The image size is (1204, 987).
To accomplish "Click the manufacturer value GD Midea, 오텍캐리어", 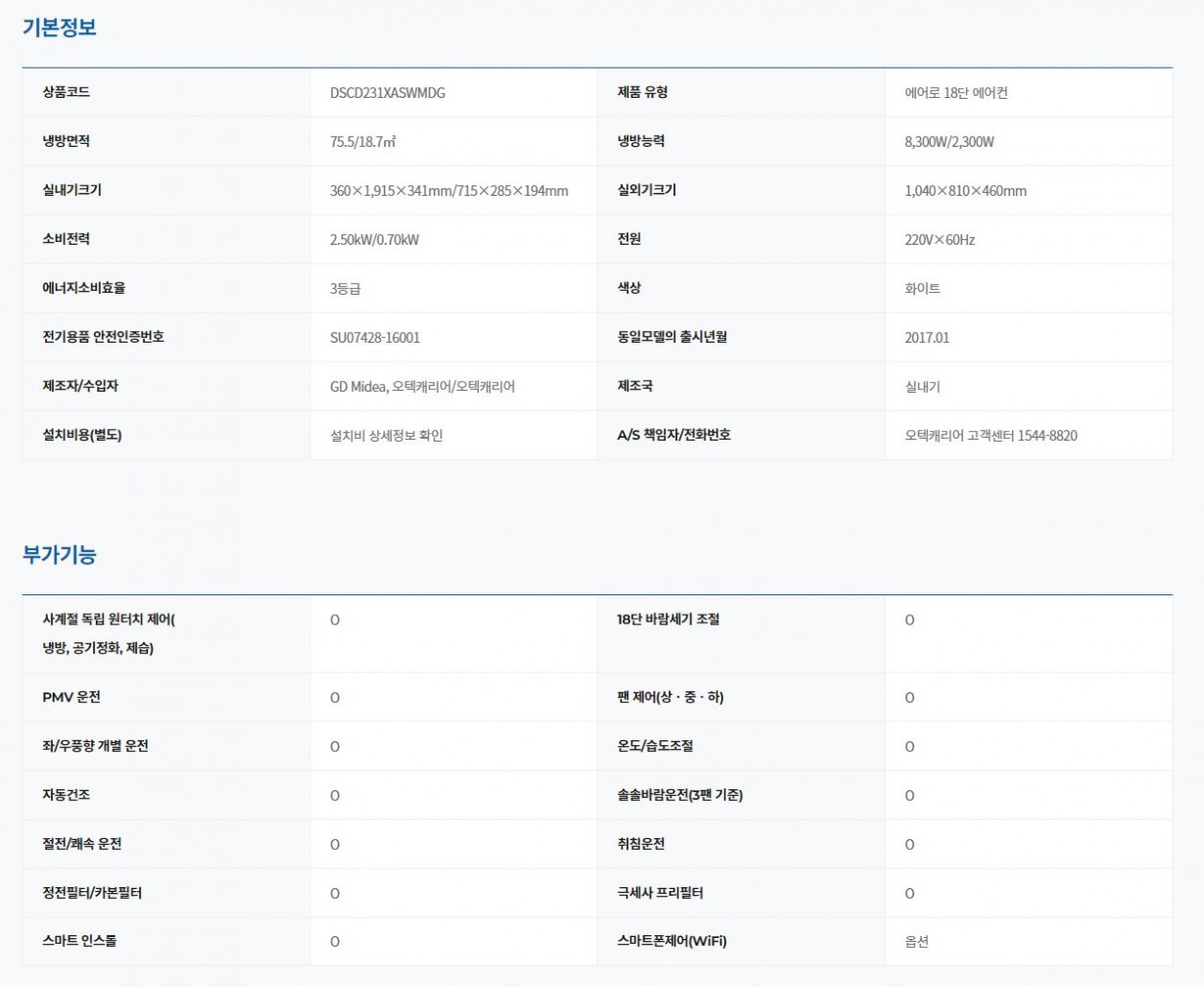I will pos(423,387).
